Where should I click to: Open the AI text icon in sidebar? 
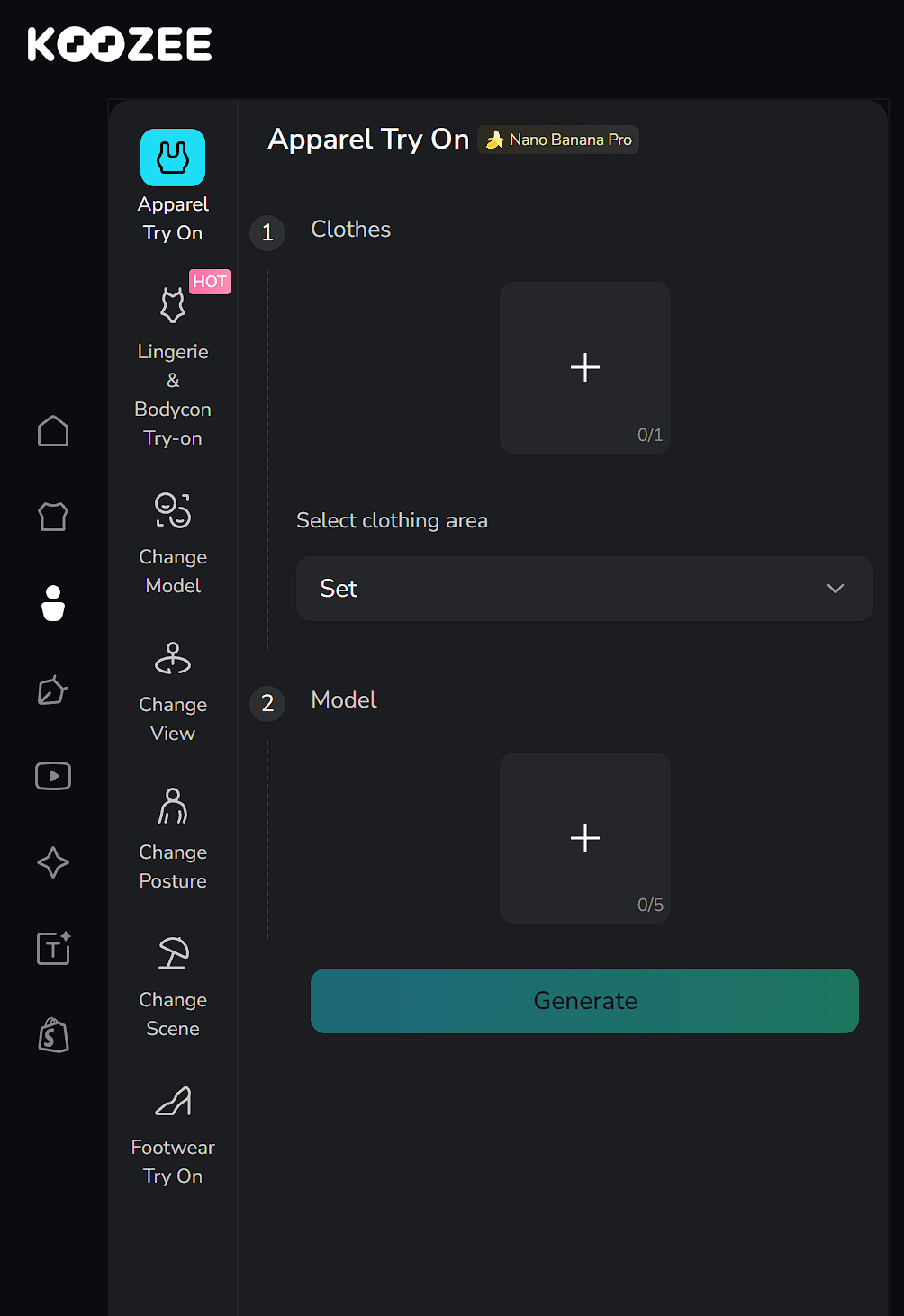click(x=53, y=948)
